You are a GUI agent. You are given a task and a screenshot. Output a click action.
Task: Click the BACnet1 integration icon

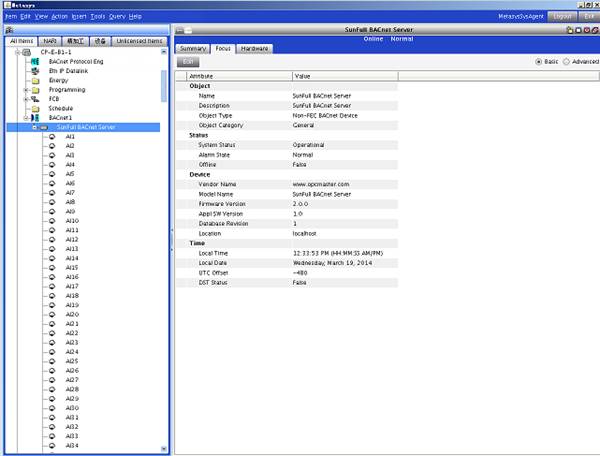pyautogui.click(x=35, y=118)
